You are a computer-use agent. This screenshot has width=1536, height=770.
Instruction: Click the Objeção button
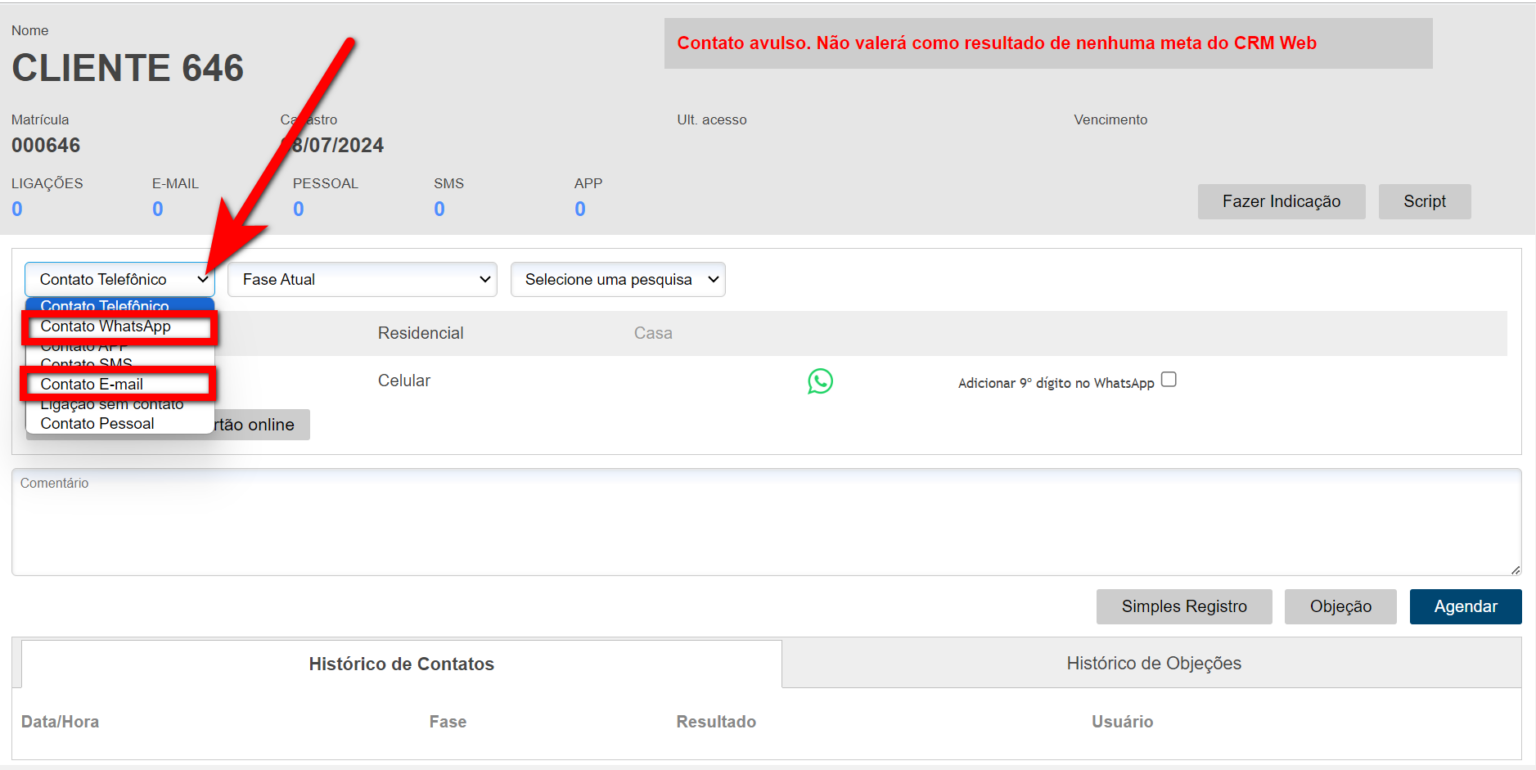tap(1340, 607)
